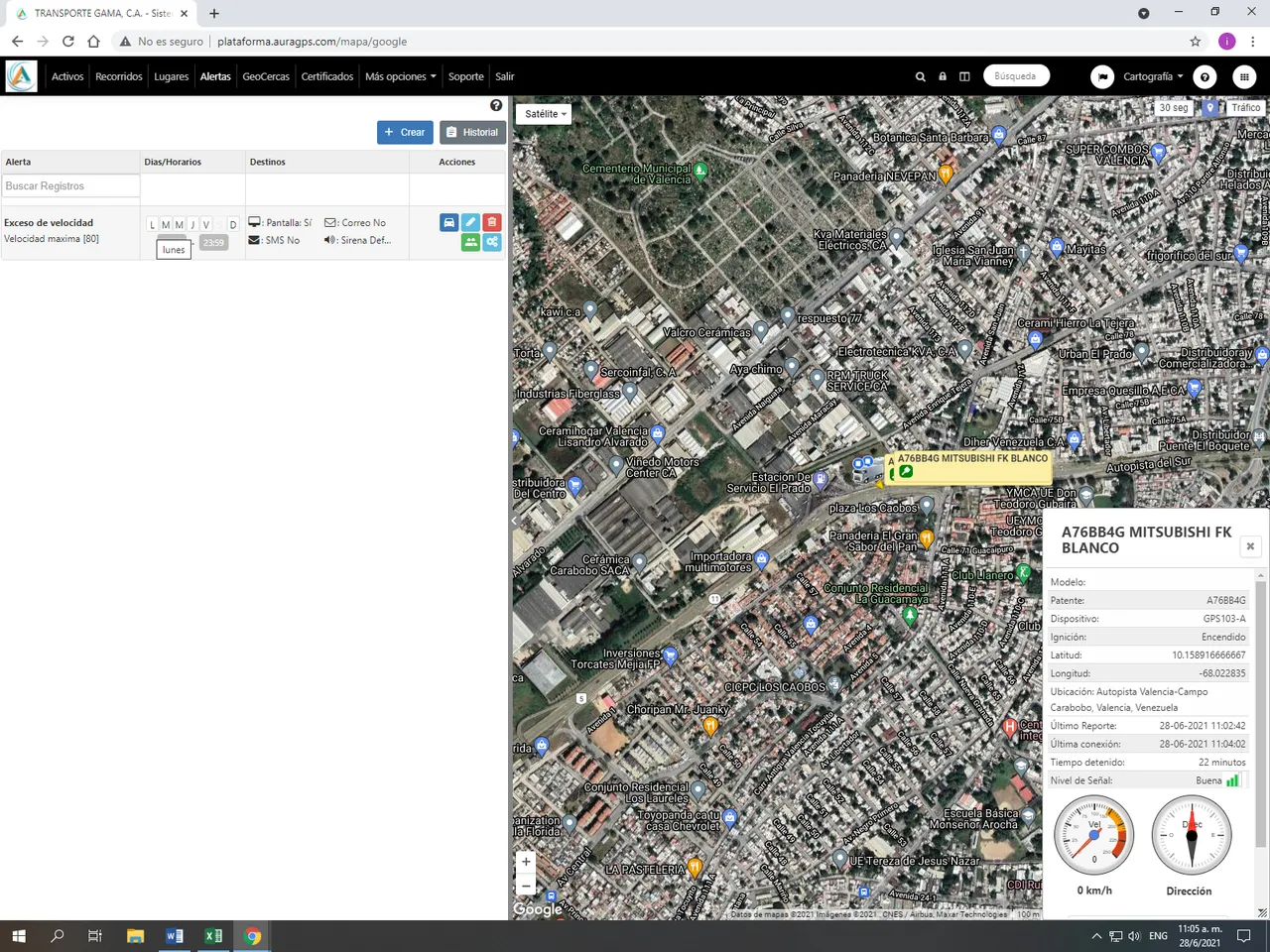Open the Cartografía dropdown

(1154, 76)
